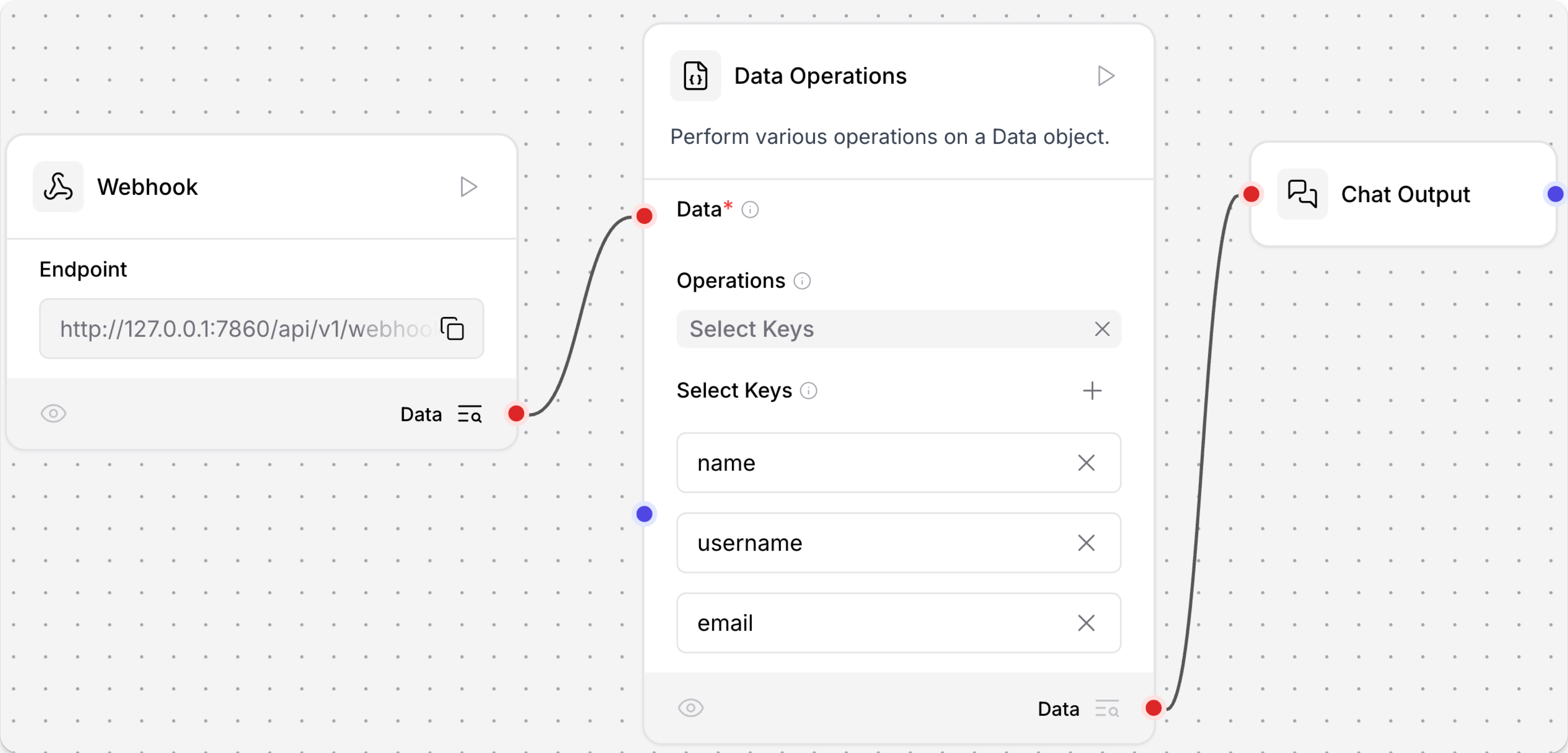This screenshot has height=753, width=1568.
Task: Copy the webhook endpoint URL
Action: 452,328
